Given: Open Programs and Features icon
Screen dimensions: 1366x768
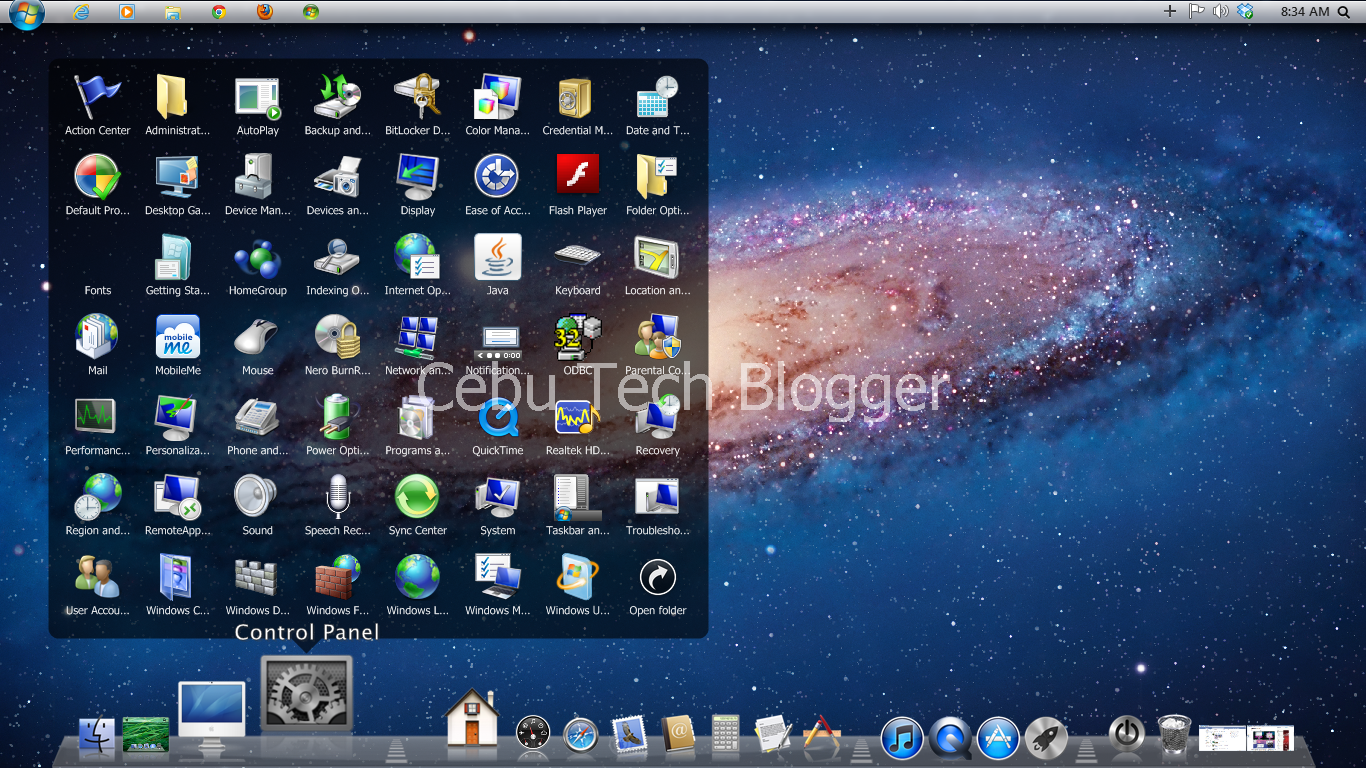Looking at the screenshot, I should (x=418, y=417).
